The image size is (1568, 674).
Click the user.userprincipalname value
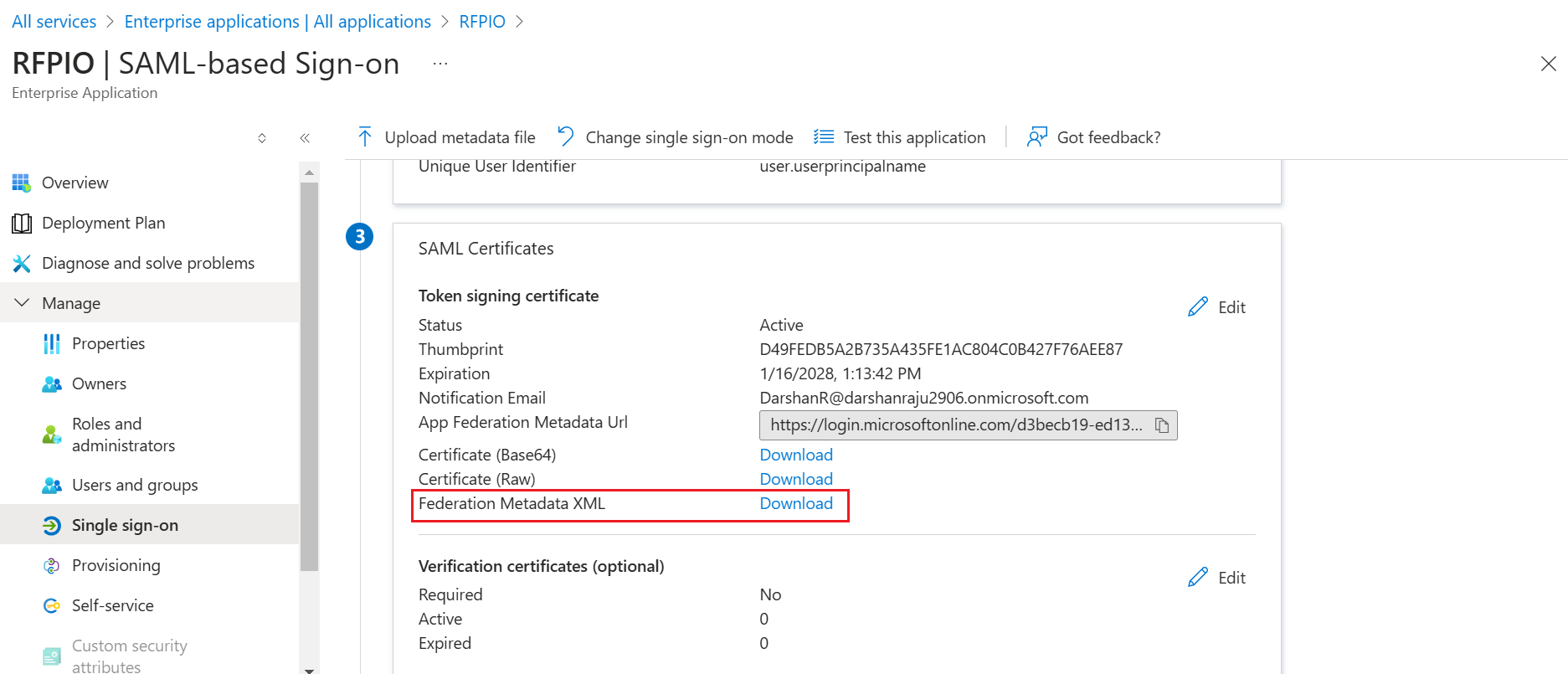tap(842, 166)
